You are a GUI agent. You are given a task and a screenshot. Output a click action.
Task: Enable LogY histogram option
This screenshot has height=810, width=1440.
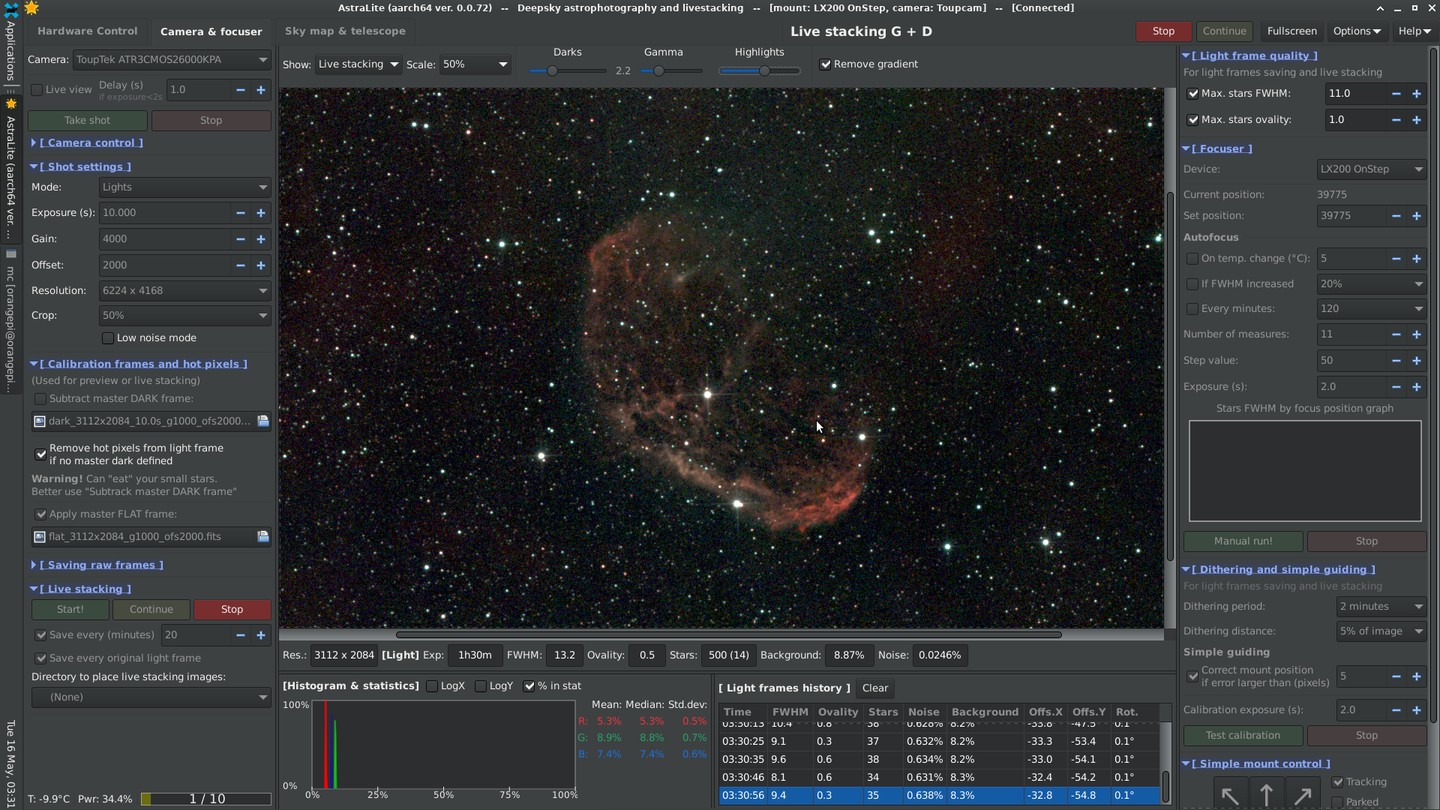coord(481,686)
